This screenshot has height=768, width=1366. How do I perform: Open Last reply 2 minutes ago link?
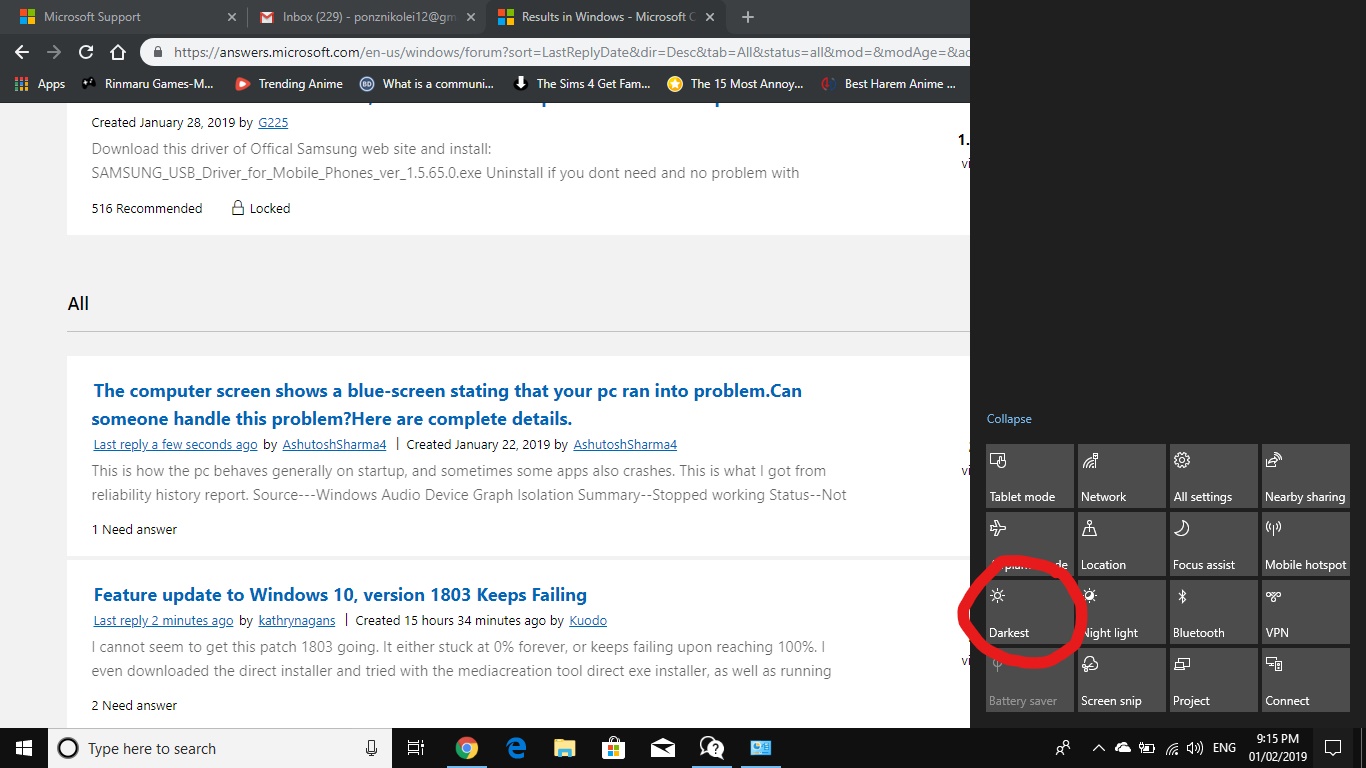(x=163, y=620)
